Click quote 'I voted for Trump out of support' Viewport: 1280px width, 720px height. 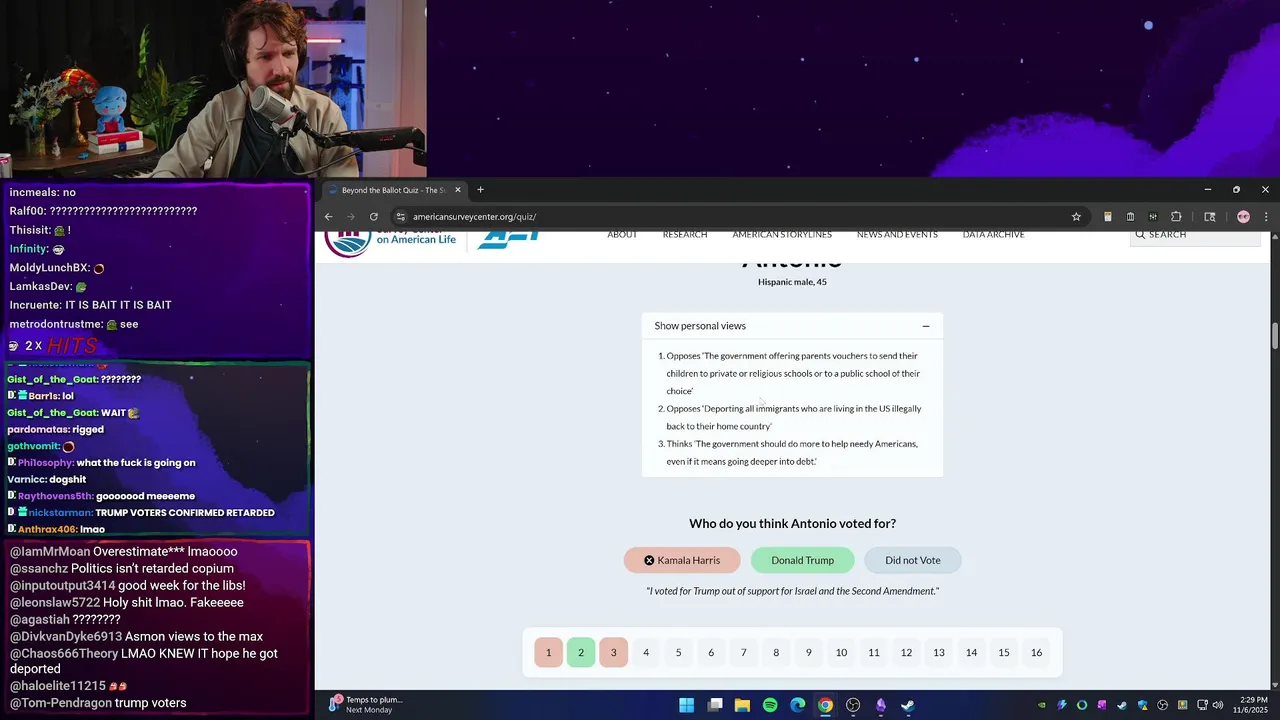792,591
